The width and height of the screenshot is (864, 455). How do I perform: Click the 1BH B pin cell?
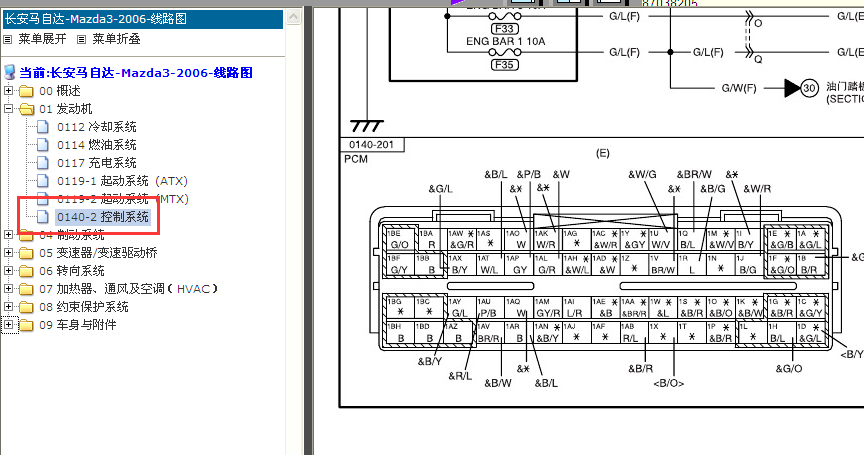coord(400,333)
